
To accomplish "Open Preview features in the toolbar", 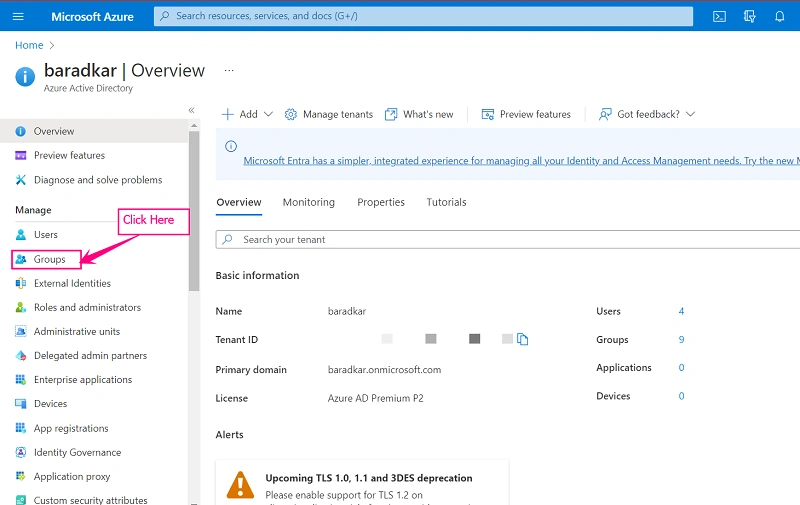I will tap(526, 114).
